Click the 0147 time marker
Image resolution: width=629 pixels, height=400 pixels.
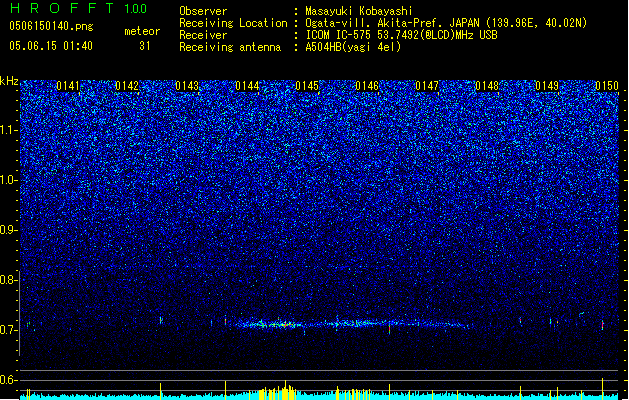pos(427,86)
